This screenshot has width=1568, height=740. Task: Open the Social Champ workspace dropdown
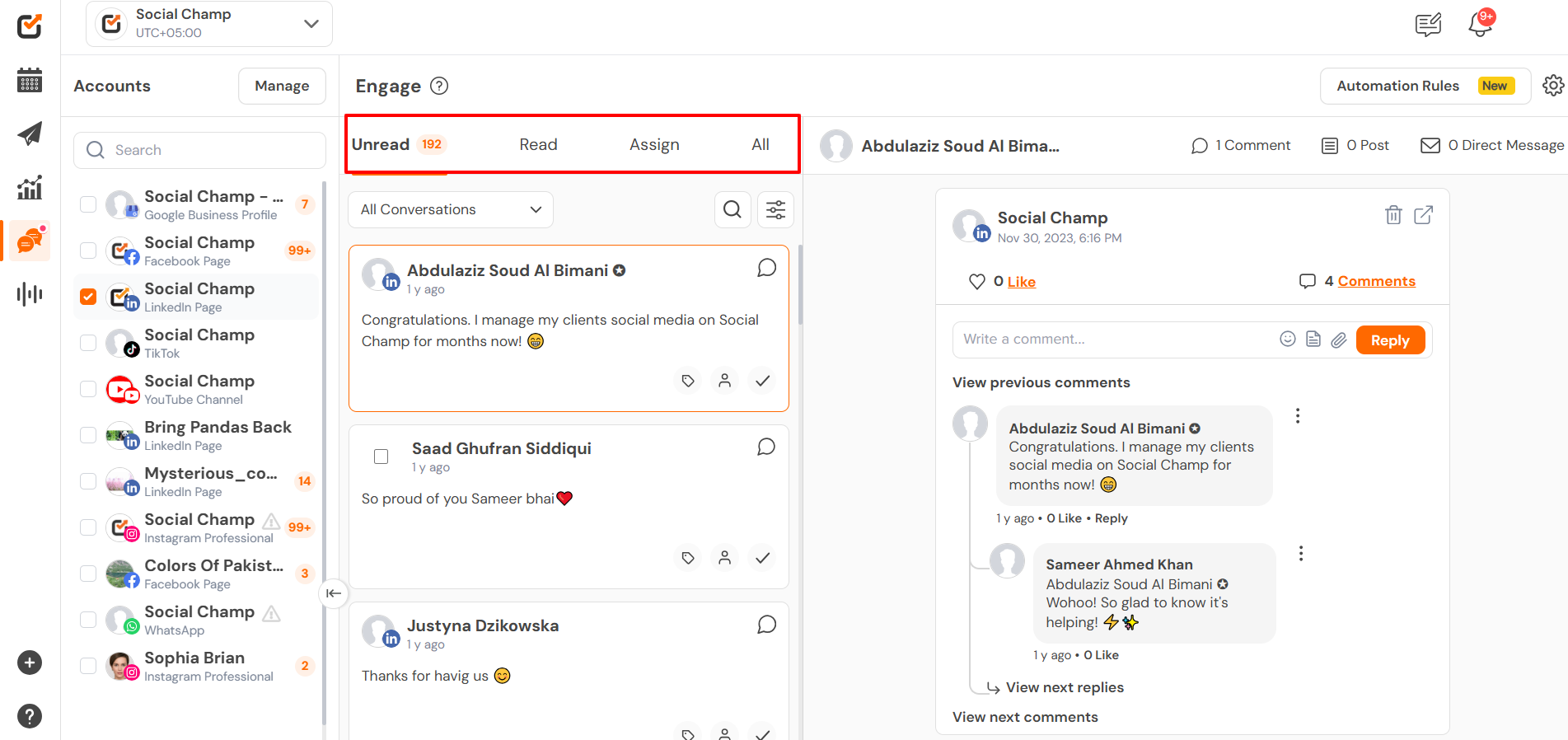click(209, 24)
